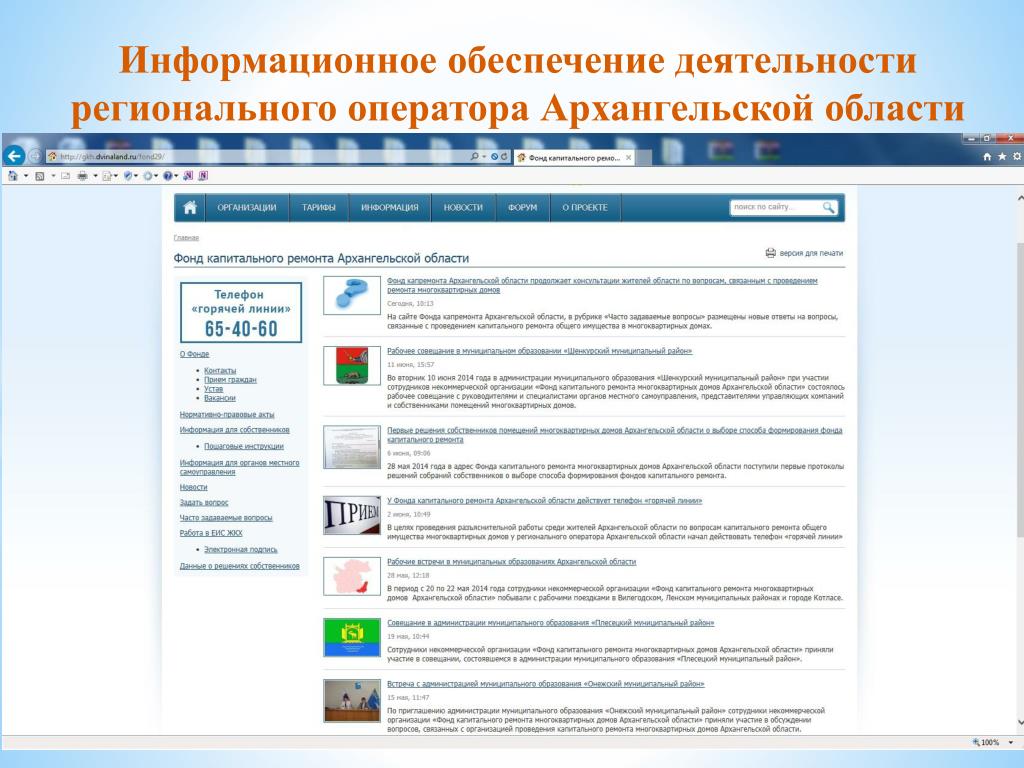
Task: Click the printer icon next to версия для печати
Action: tap(771, 253)
